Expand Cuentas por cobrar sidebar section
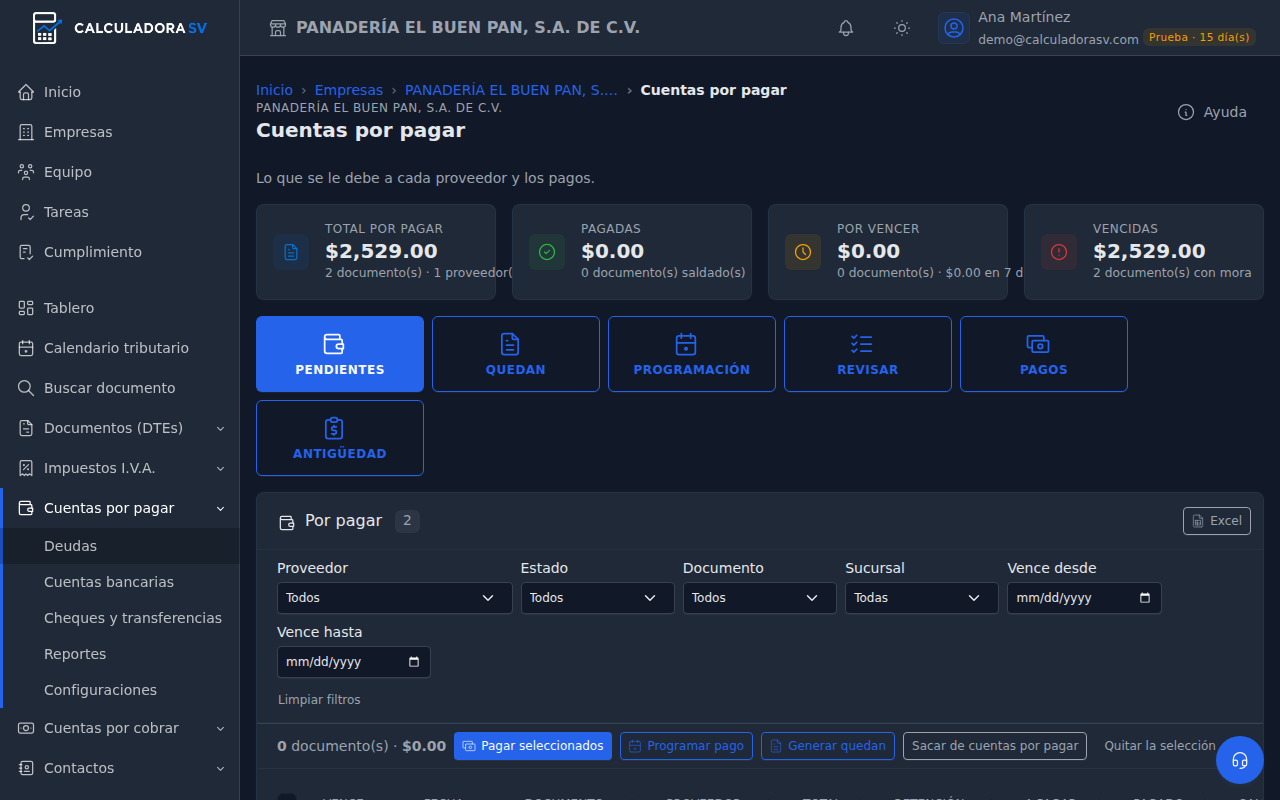 coord(120,728)
